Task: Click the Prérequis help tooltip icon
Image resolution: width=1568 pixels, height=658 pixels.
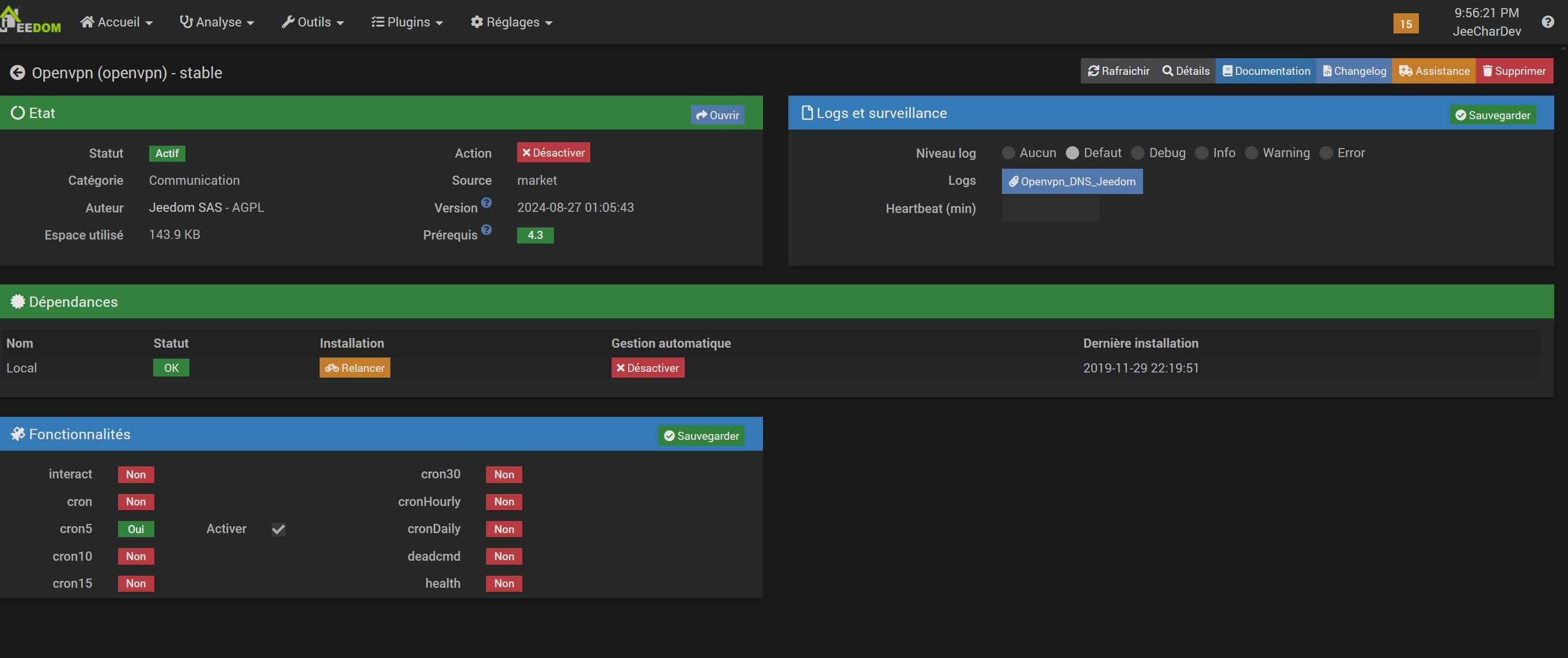Action: click(487, 230)
